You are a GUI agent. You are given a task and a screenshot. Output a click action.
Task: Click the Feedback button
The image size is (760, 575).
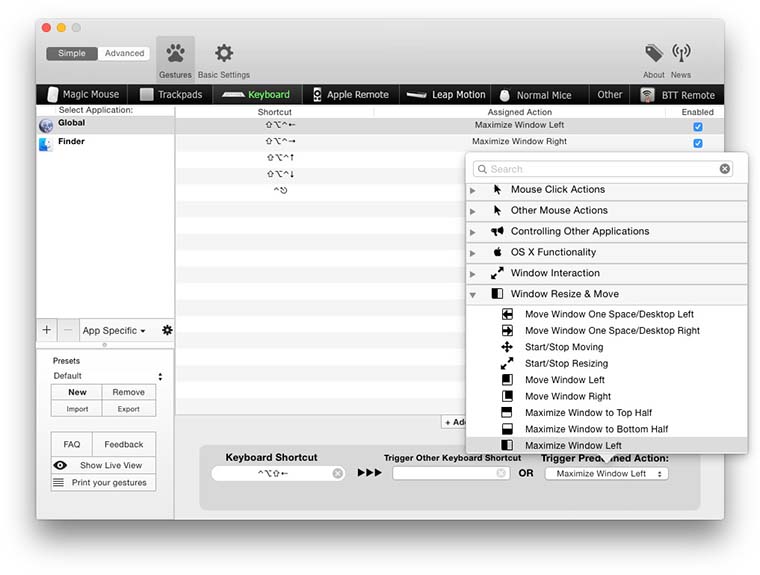pyautogui.click(x=124, y=444)
